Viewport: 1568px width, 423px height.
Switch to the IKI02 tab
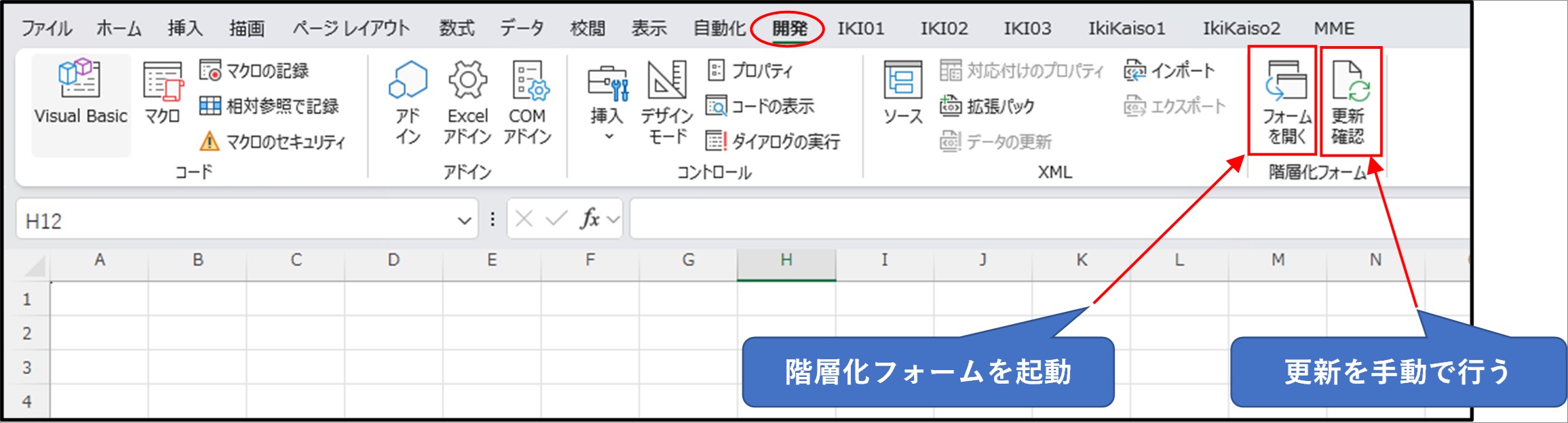point(944,28)
